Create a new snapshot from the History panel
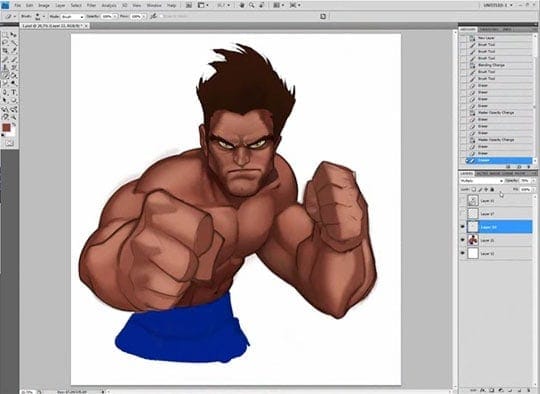Viewport: 540px width, 394px height. coord(519,167)
